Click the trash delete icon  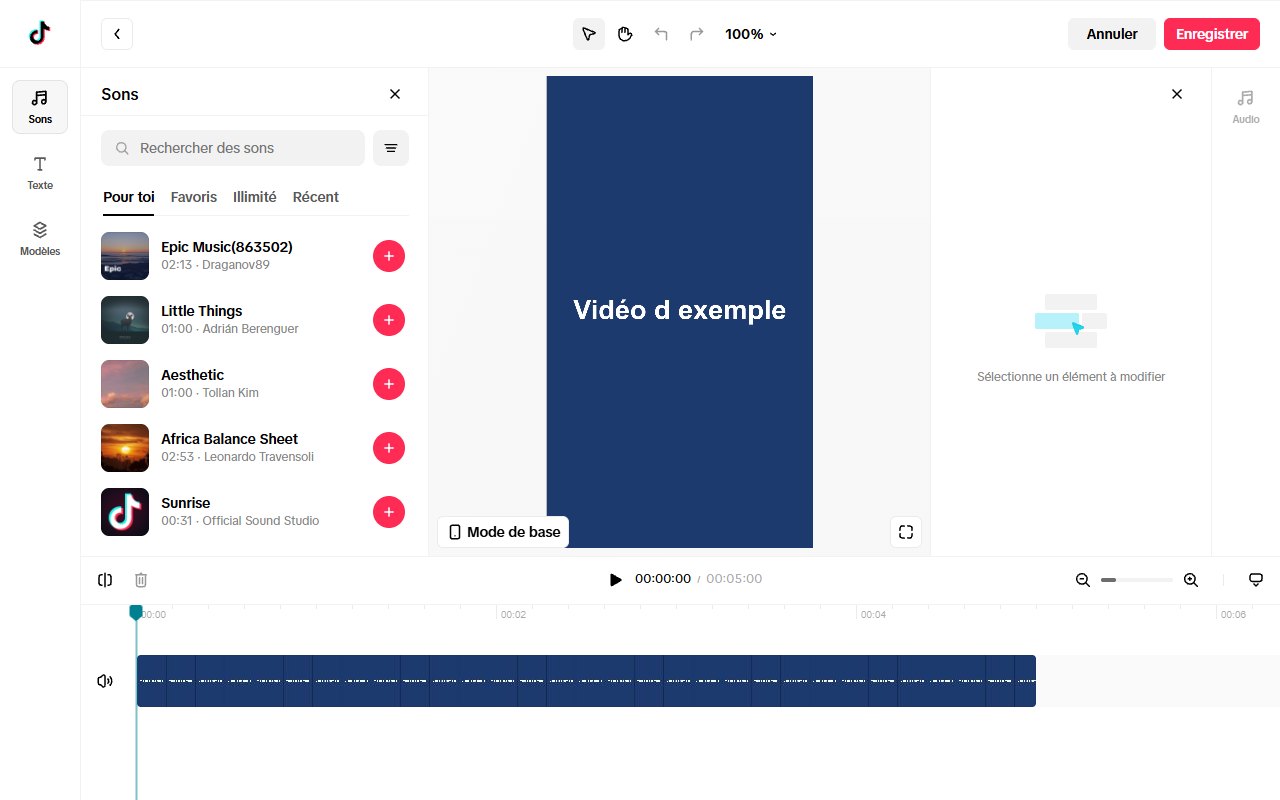[x=141, y=580]
